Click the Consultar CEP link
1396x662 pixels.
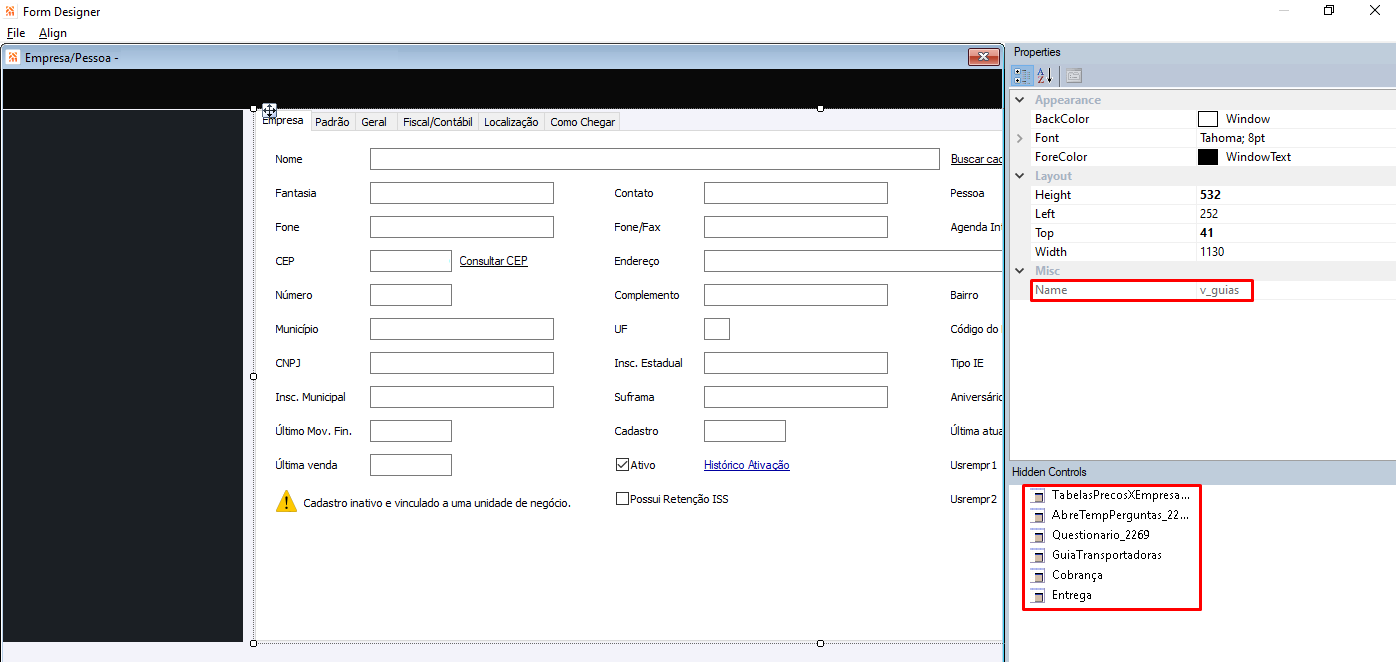pos(493,261)
